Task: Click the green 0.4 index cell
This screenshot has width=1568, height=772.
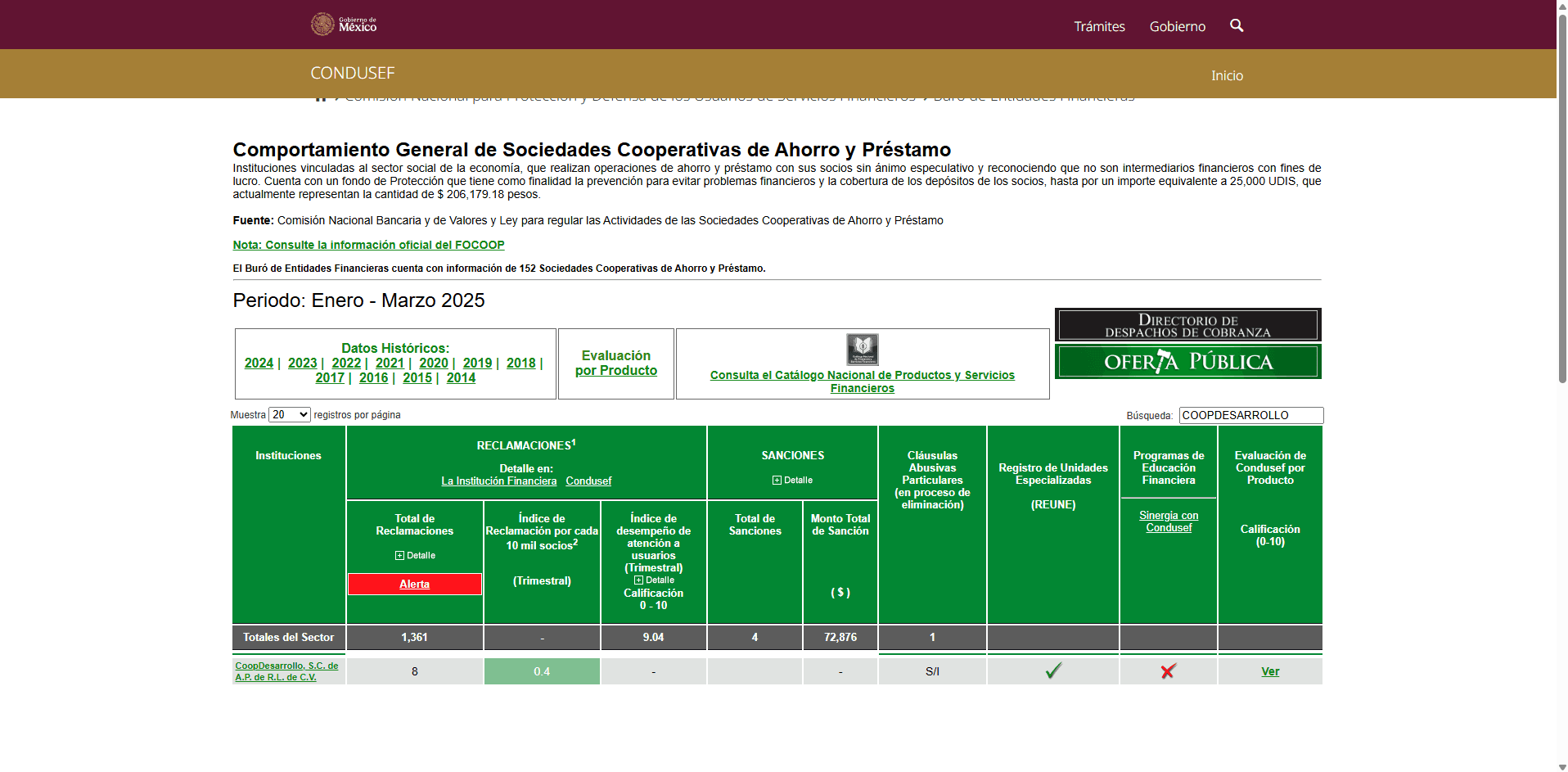Action: (x=542, y=671)
